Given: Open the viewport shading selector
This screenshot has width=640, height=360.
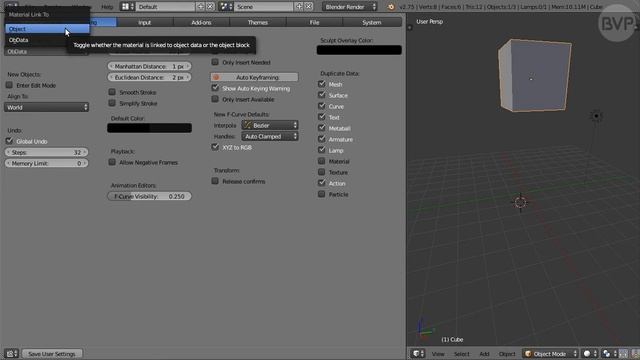Looking at the screenshot, I should pos(590,353).
